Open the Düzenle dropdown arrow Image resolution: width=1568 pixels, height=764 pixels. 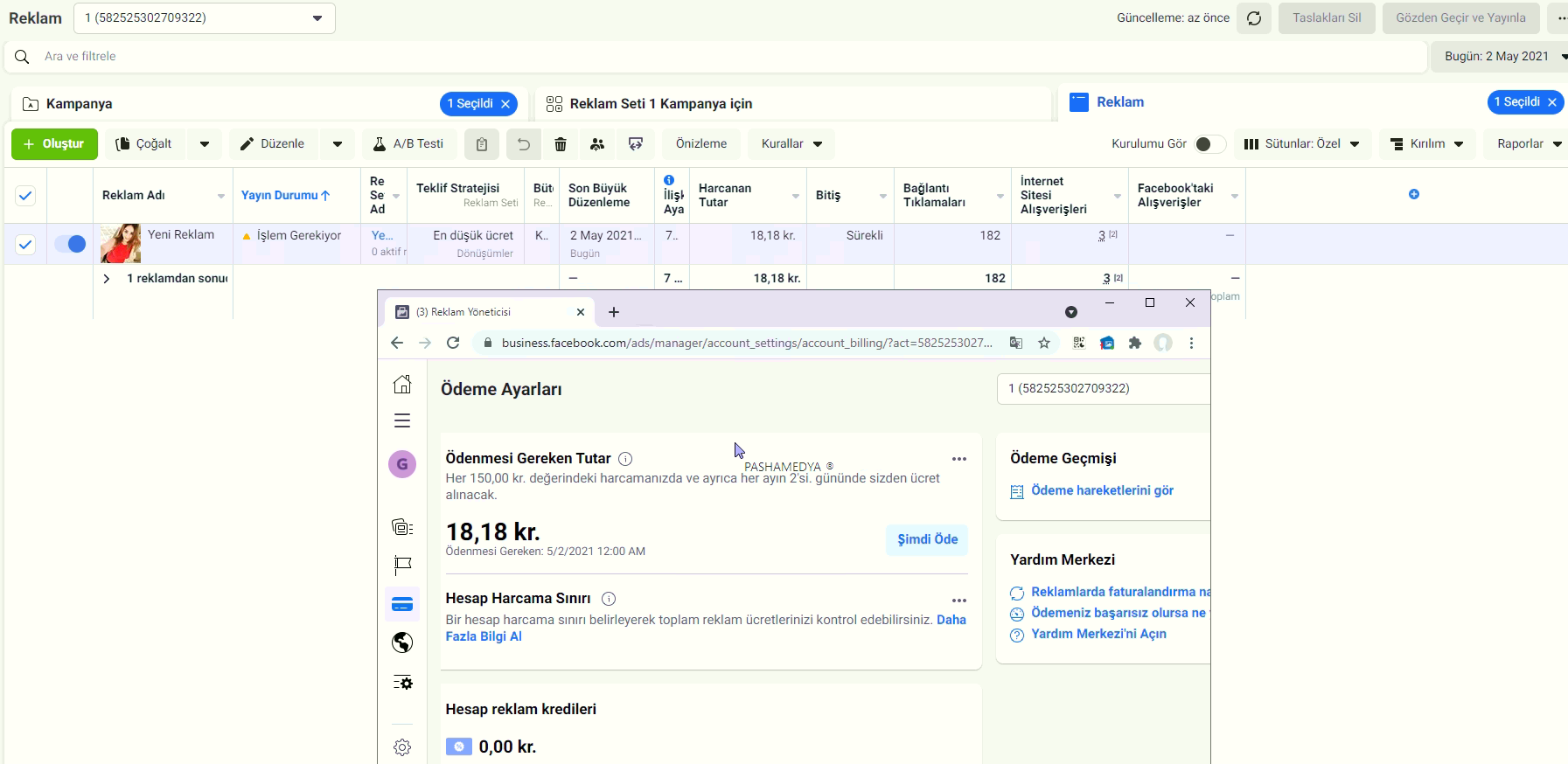point(338,144)
